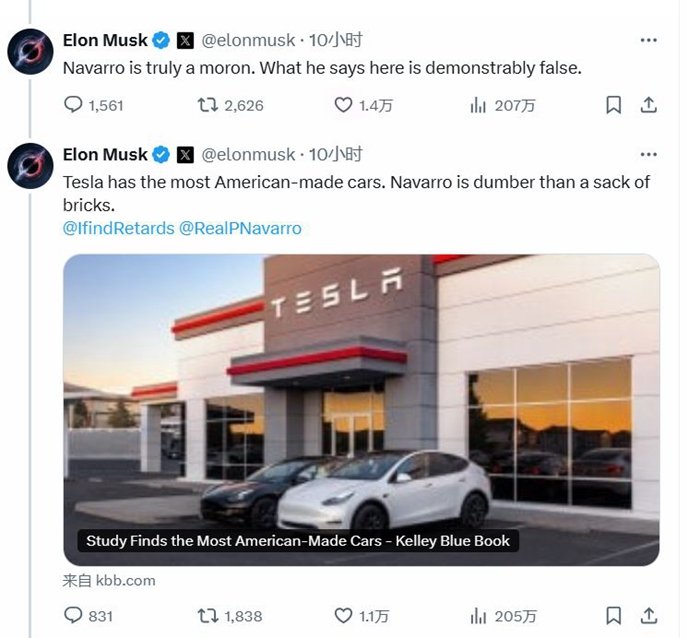Open more options for the first tweet
The width and height of the screenshot is (700, 638).
click(x=648, y=40)
